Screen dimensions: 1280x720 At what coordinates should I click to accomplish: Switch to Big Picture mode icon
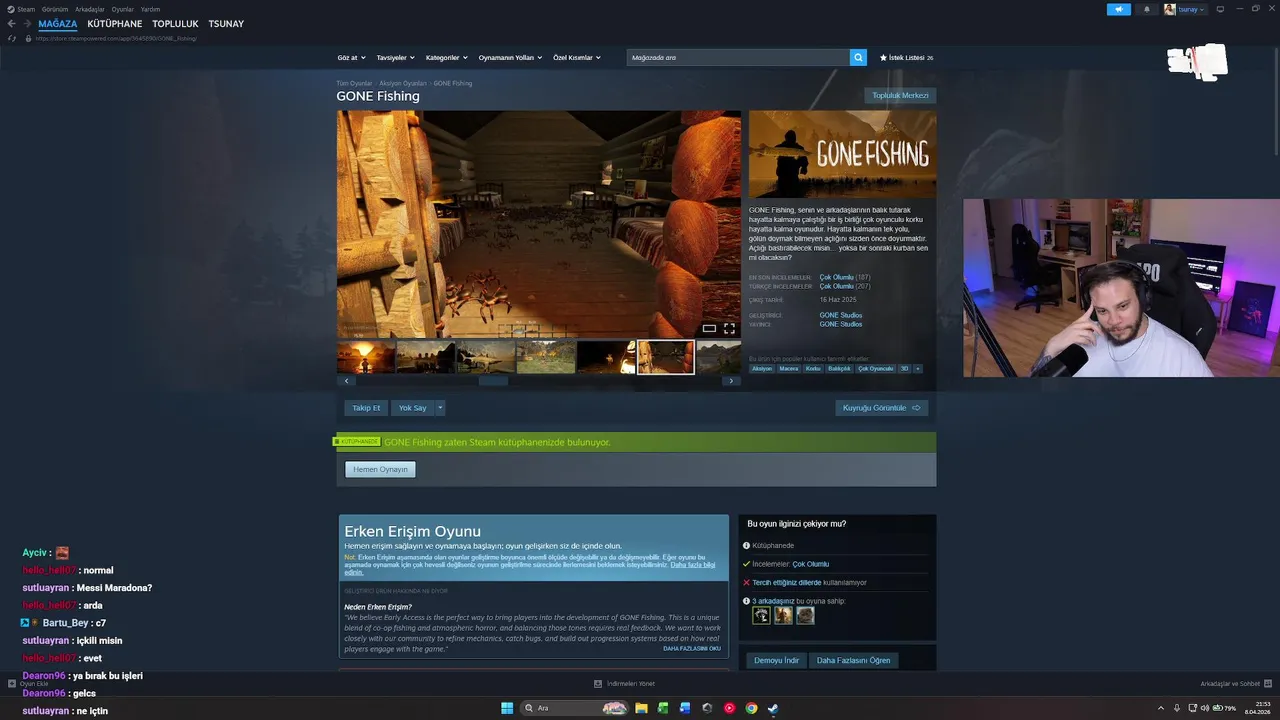pyautogui.click(x=1220, y=9)
